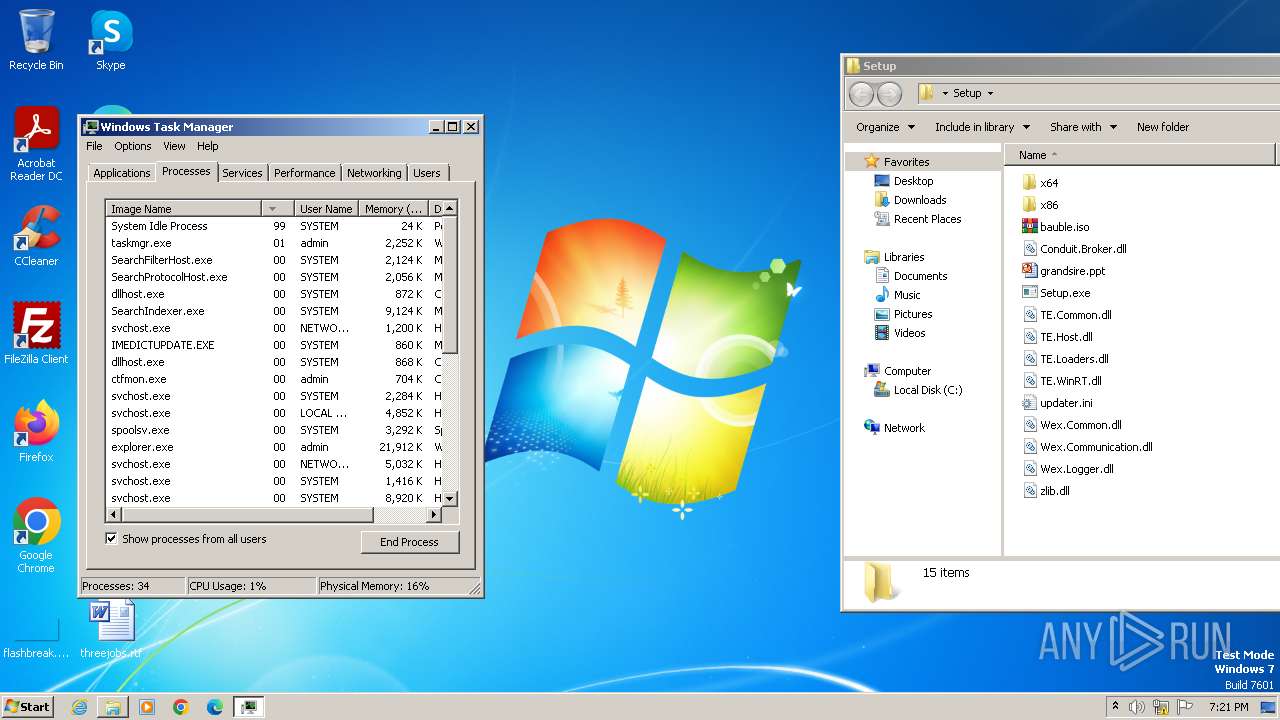Switch to Applications tab

pyautogui.click(x=121, y=173)
